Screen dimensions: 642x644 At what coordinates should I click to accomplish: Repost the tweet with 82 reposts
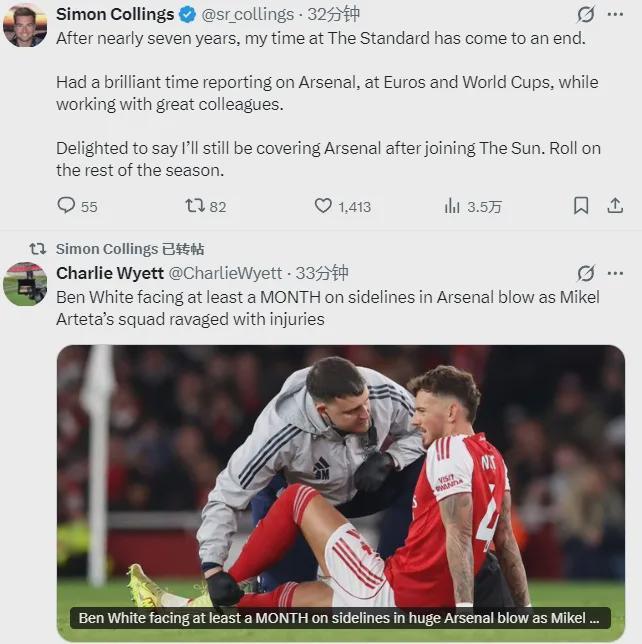(x=195, y=206)
